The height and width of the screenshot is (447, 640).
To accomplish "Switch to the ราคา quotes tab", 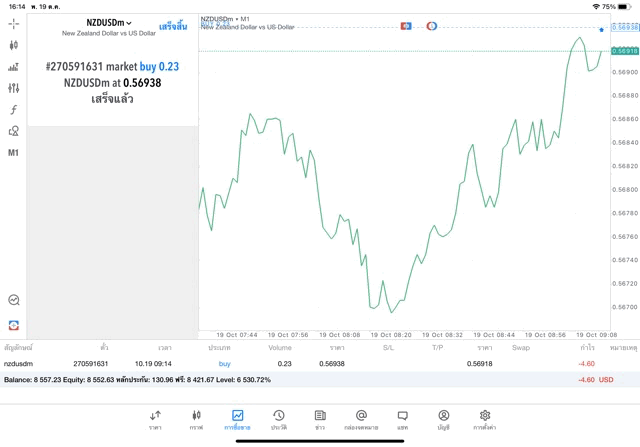I will [155, 420].
